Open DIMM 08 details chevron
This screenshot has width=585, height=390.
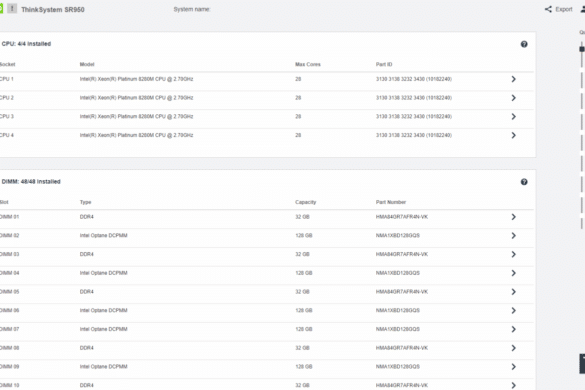click(513, 348)
